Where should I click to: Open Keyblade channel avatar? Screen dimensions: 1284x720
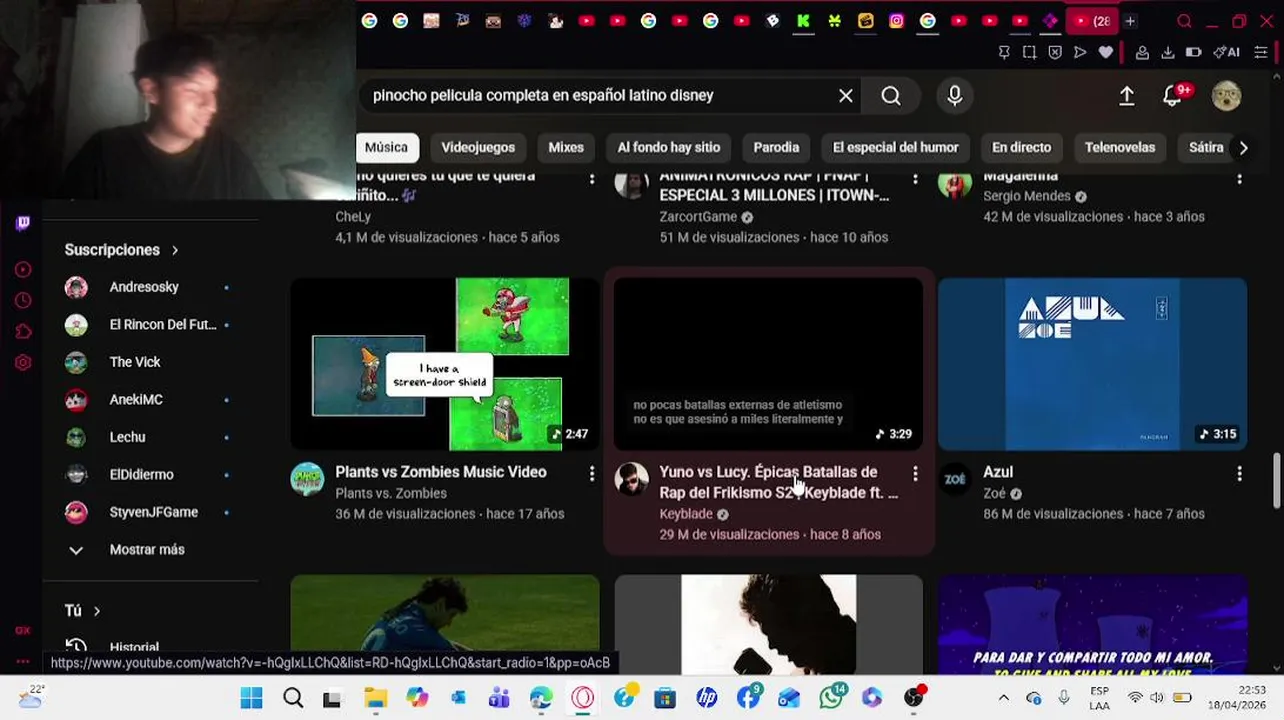[631, 479]
